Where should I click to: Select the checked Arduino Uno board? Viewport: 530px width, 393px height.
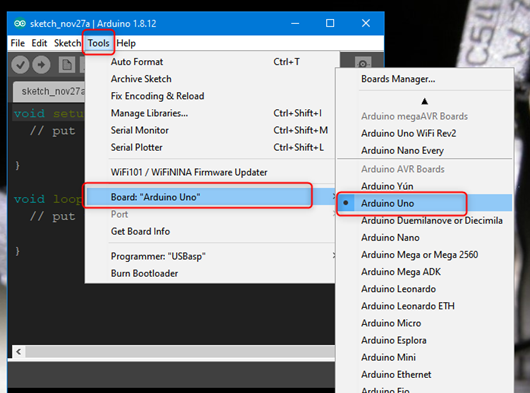[x=425, y=203]
